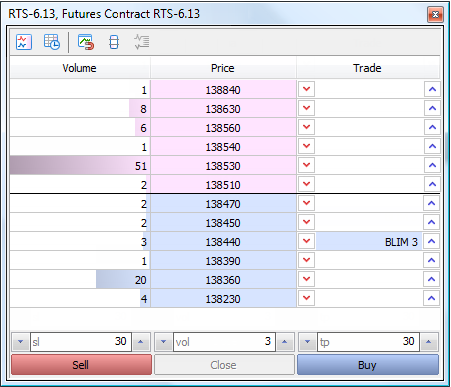Select the price cell 138470
The width and height of the screenshot is (451, 387).
point(223,204)
